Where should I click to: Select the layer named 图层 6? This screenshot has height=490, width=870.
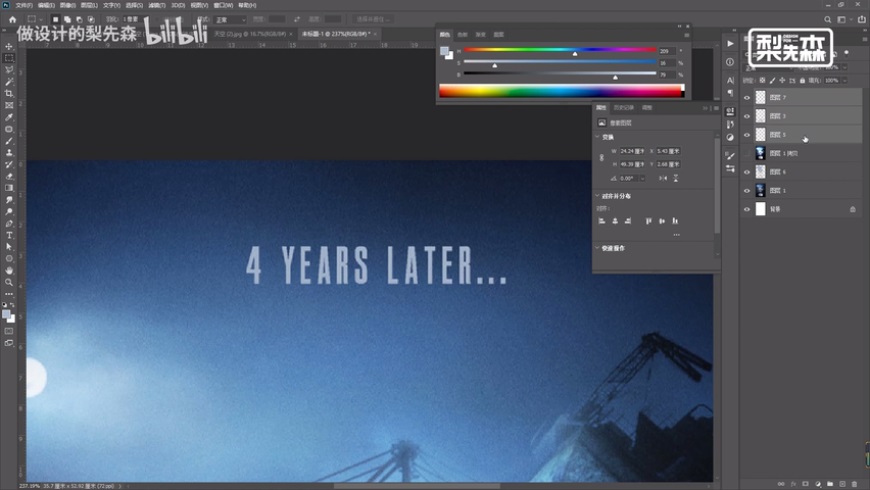click(x=778, y=172)
